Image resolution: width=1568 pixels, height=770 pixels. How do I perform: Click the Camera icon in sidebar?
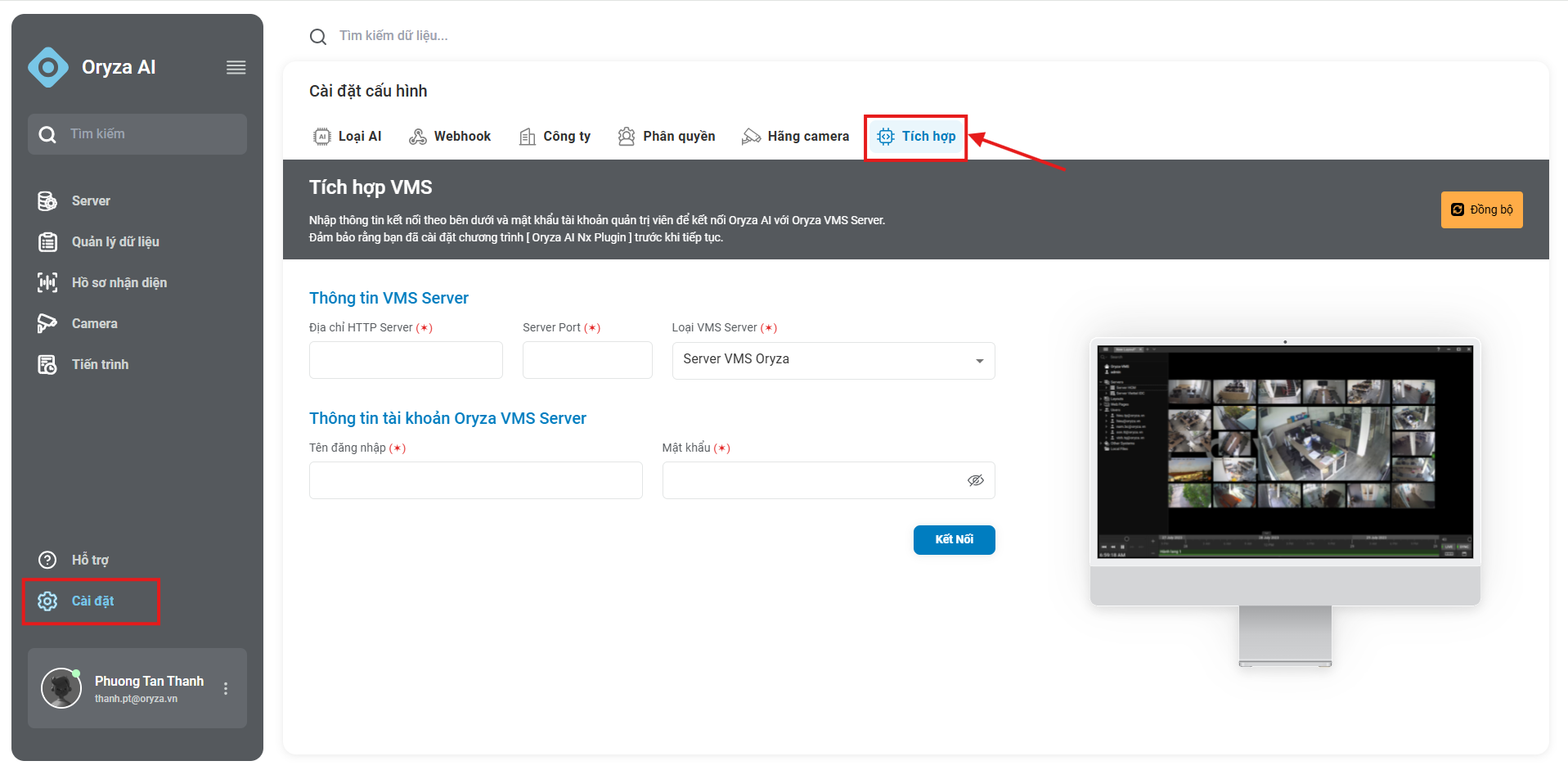pyautogui.click(x=47, y=324)
